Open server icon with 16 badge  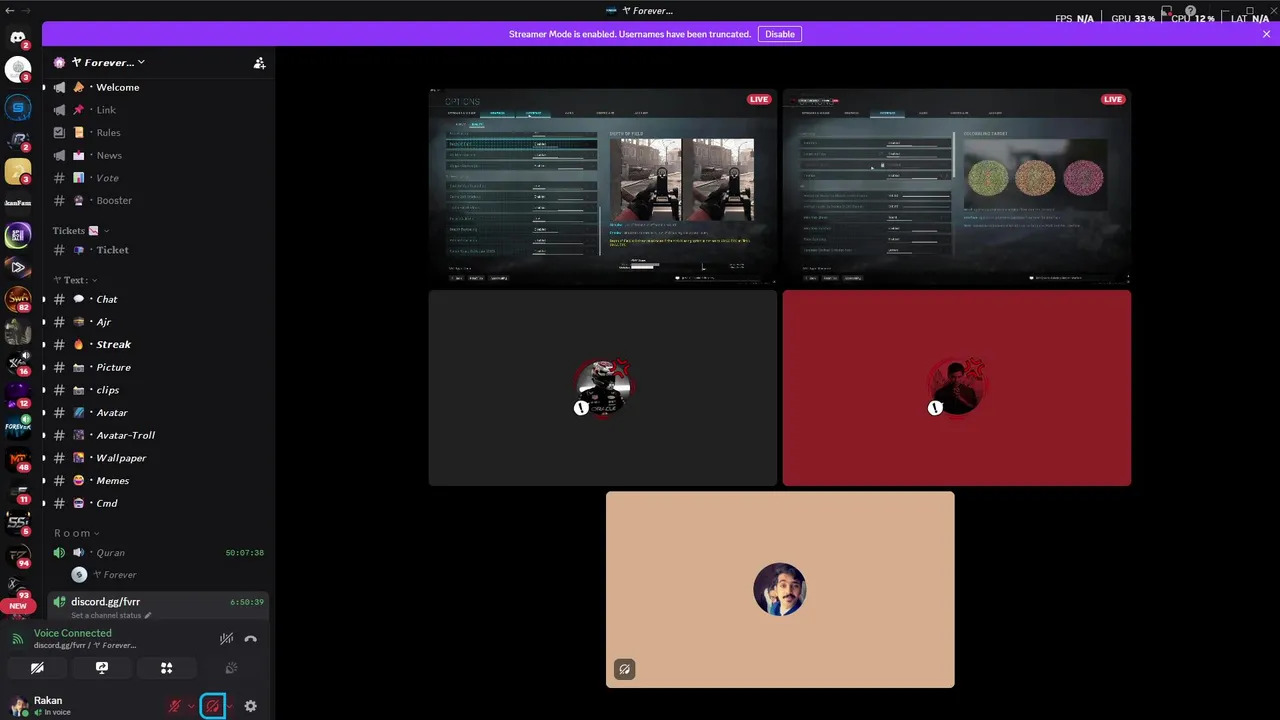click(18, 363)
